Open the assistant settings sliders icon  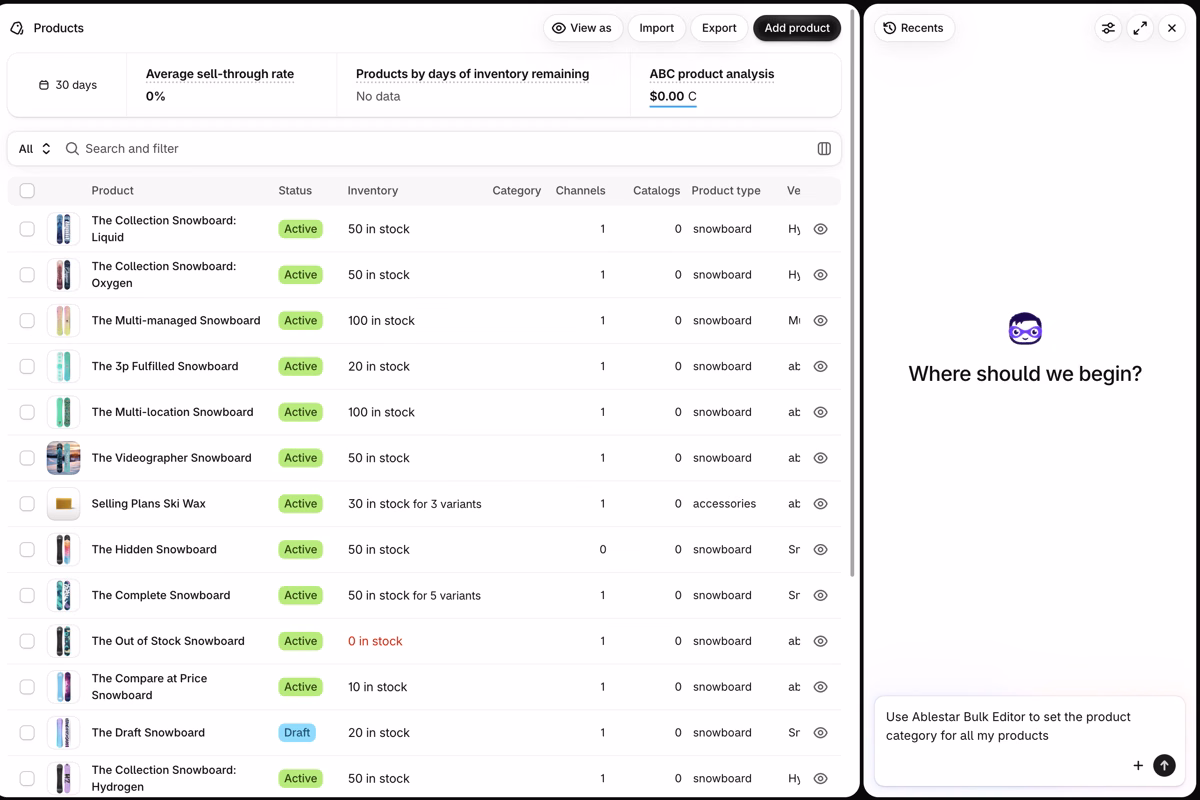click(x=1108, y=28)
